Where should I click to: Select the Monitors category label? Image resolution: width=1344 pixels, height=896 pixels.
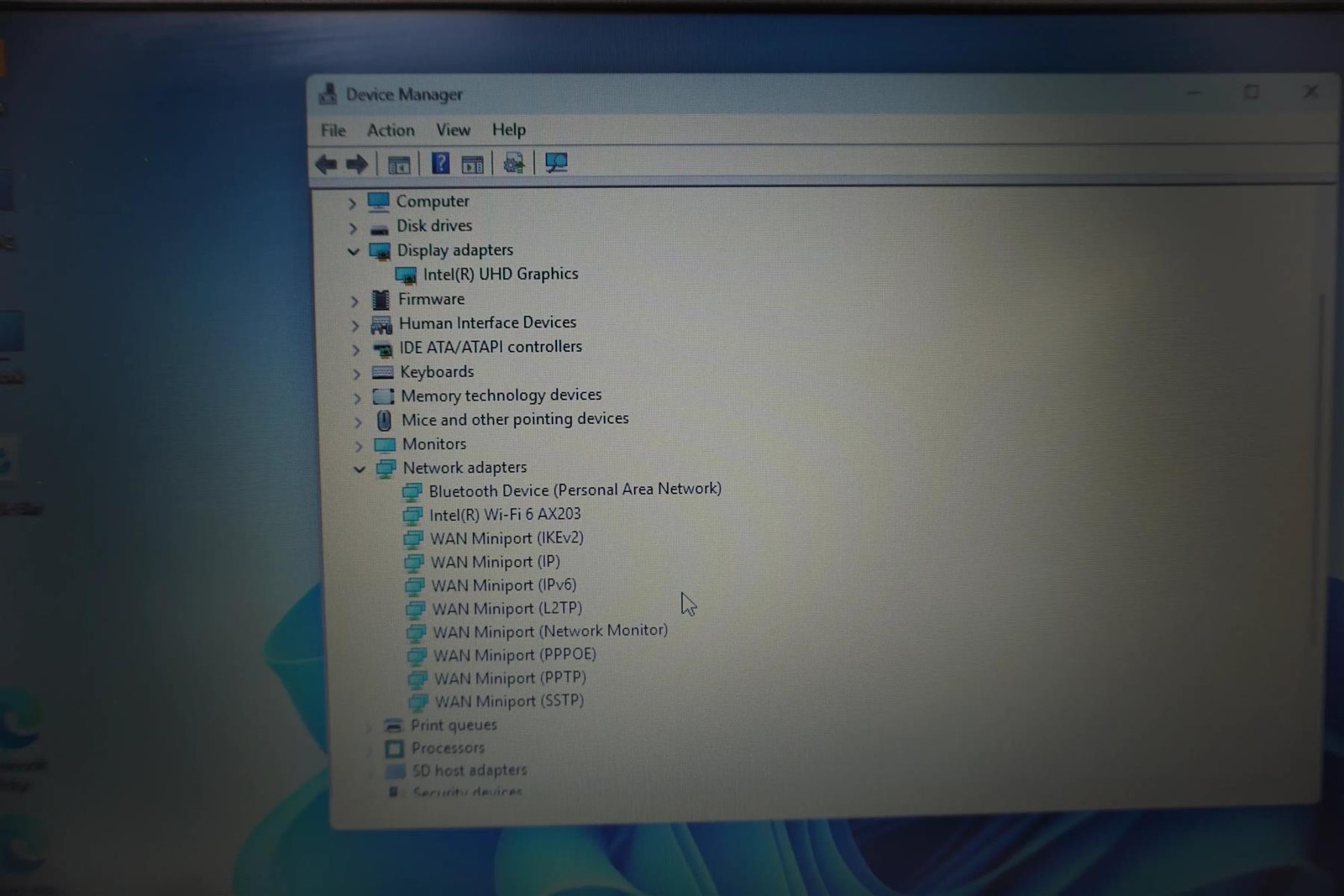[434, 443]
